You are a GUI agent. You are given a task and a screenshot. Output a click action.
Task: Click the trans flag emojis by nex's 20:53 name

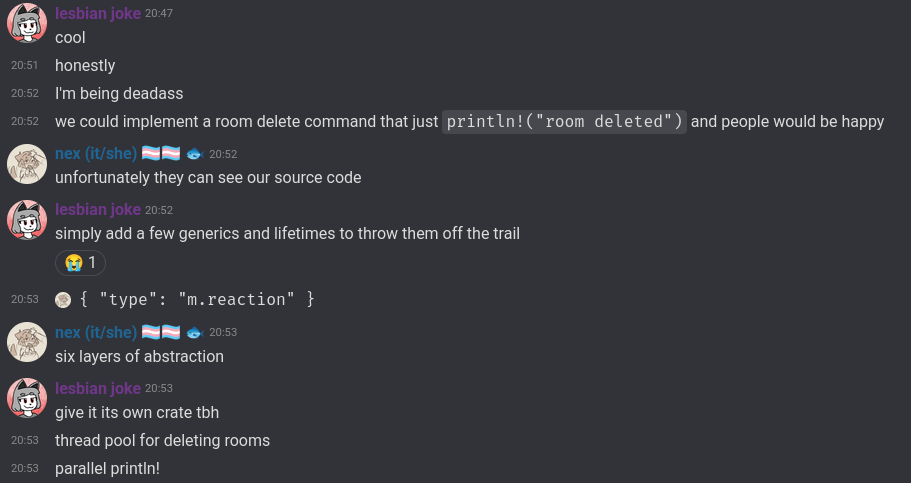pyautogui.click(x=159, y=332)
